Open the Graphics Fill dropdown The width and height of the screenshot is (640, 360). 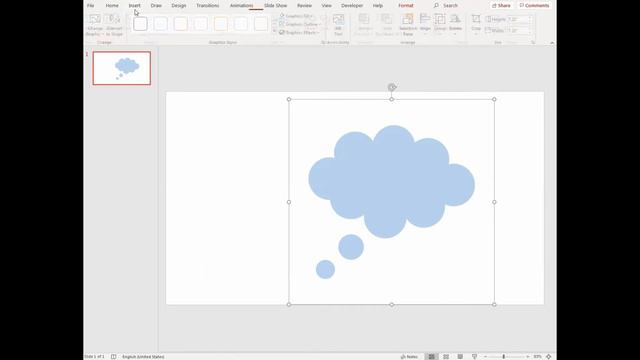point(297,16)
